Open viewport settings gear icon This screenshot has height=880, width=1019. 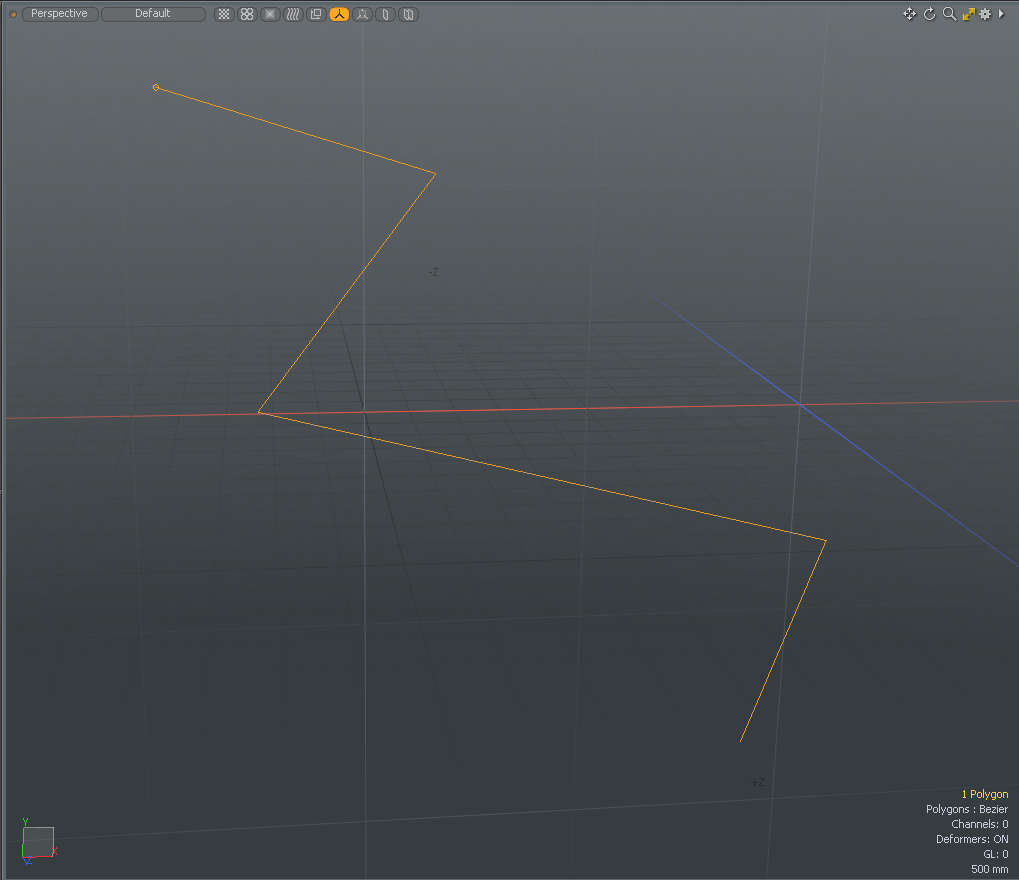985,14
